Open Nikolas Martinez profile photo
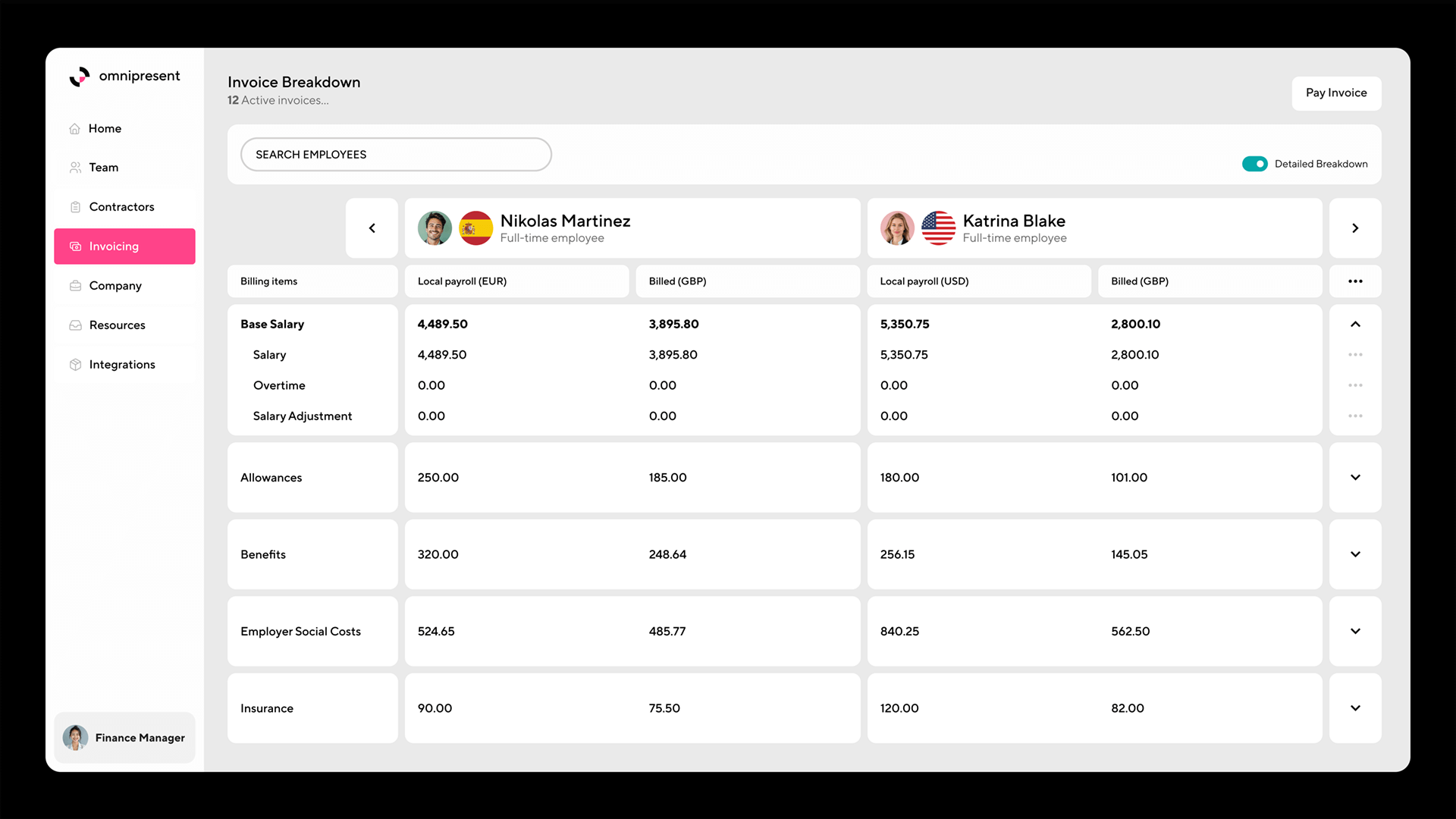 pyautogui.click(x=435, y=228)
